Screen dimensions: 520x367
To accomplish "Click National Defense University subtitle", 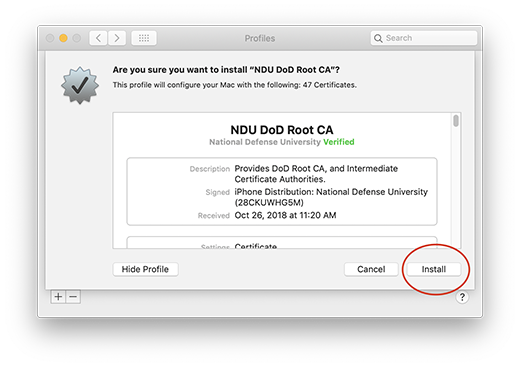I will pyautogui.click(x=265, y=142).
